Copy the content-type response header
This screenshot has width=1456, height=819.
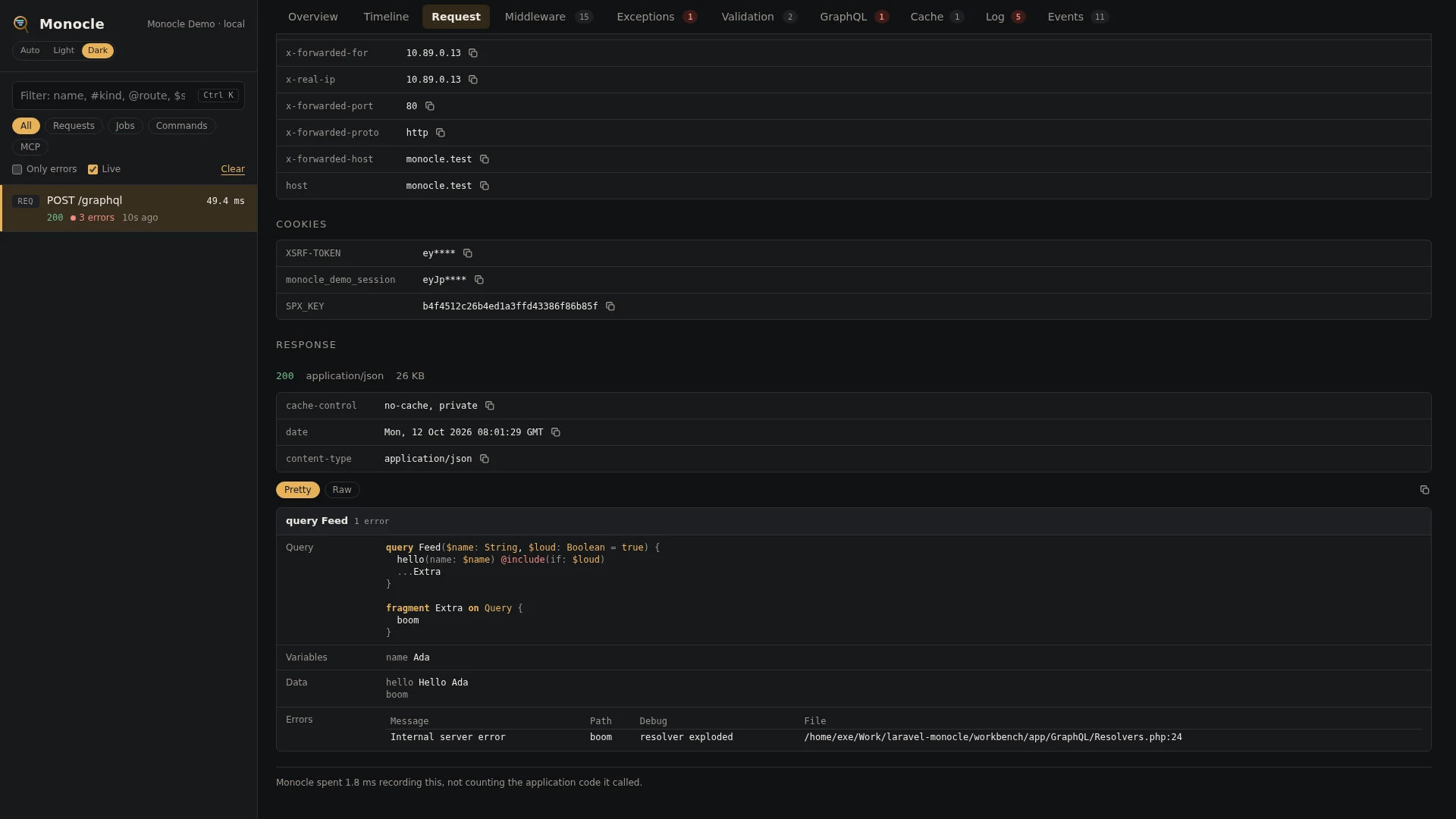tap(485, 459)
